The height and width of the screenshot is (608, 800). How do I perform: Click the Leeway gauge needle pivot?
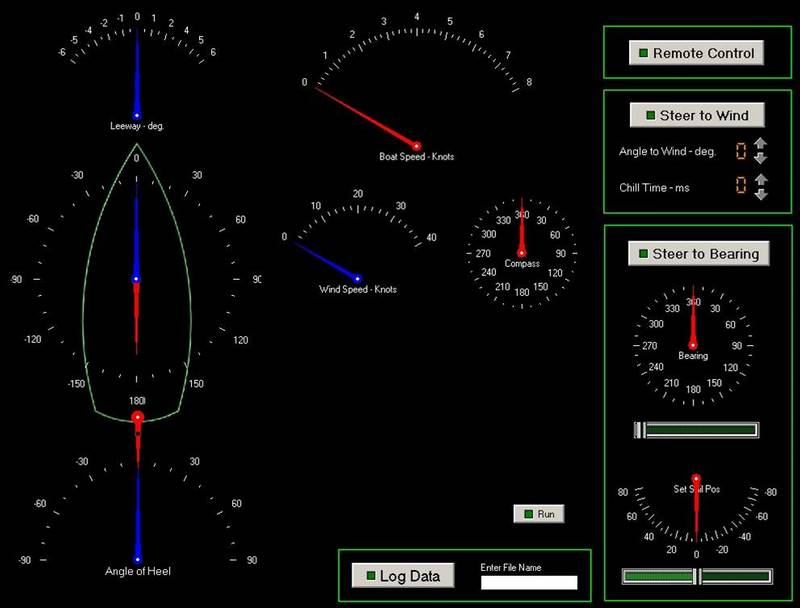(x=137, y=115)
